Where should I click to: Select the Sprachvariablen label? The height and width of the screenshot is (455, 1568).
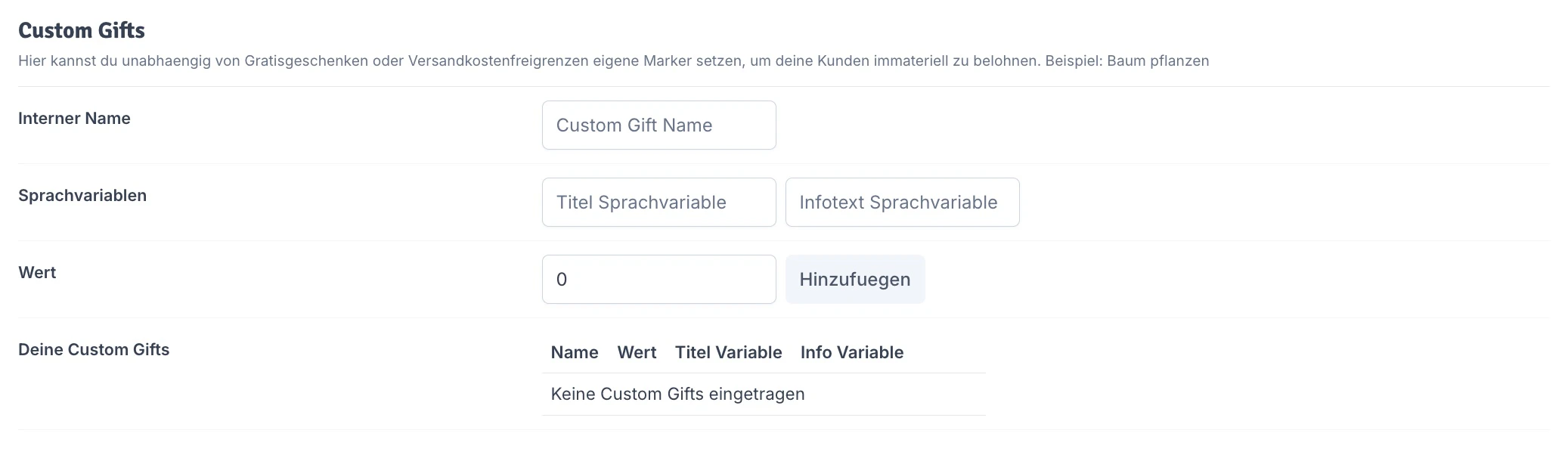click(82, 195)
